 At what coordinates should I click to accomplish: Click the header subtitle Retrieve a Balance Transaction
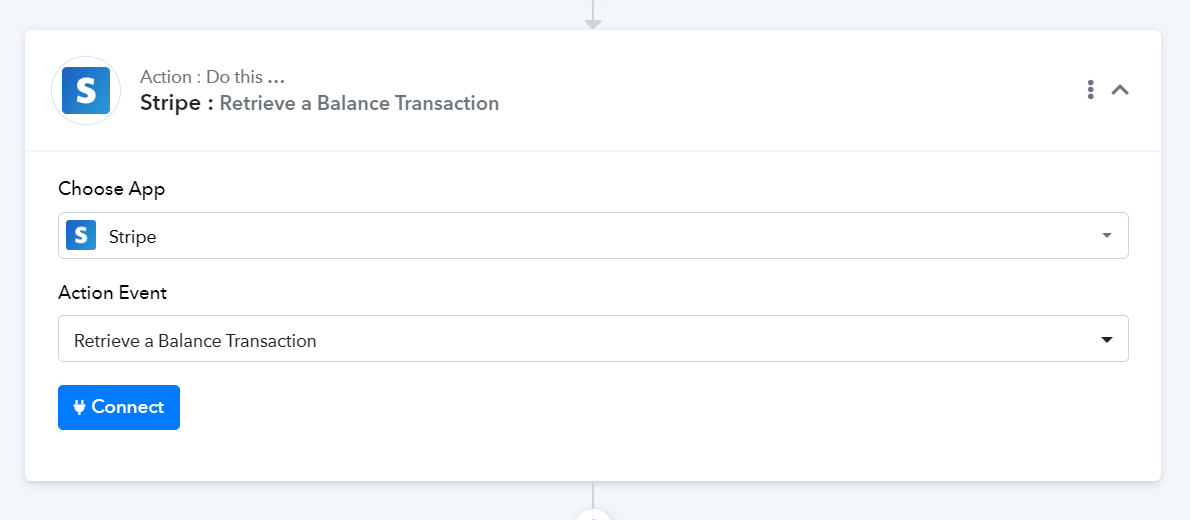359,103
